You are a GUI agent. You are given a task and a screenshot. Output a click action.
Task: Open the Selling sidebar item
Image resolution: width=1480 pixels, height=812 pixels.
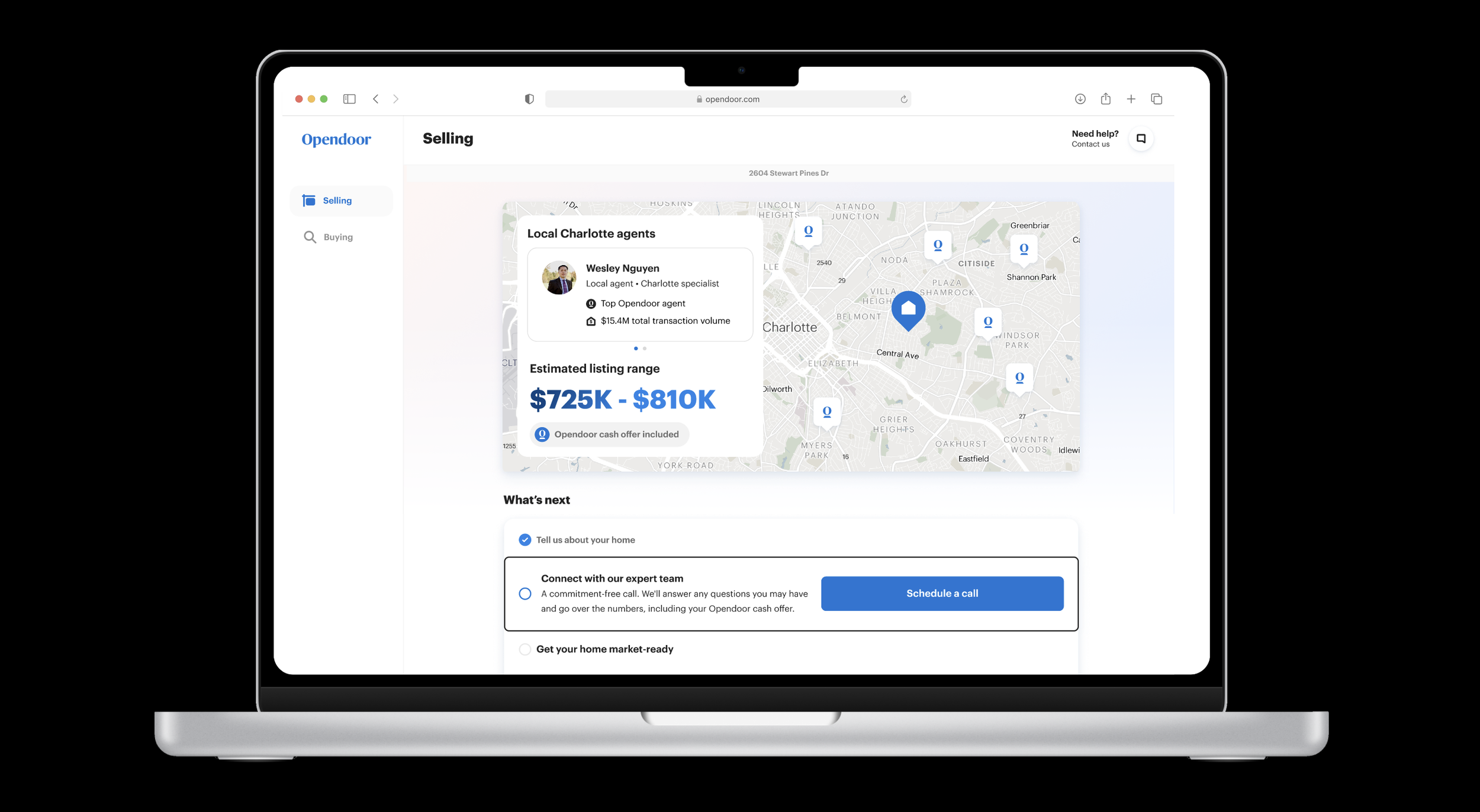(x=337, y=201)
